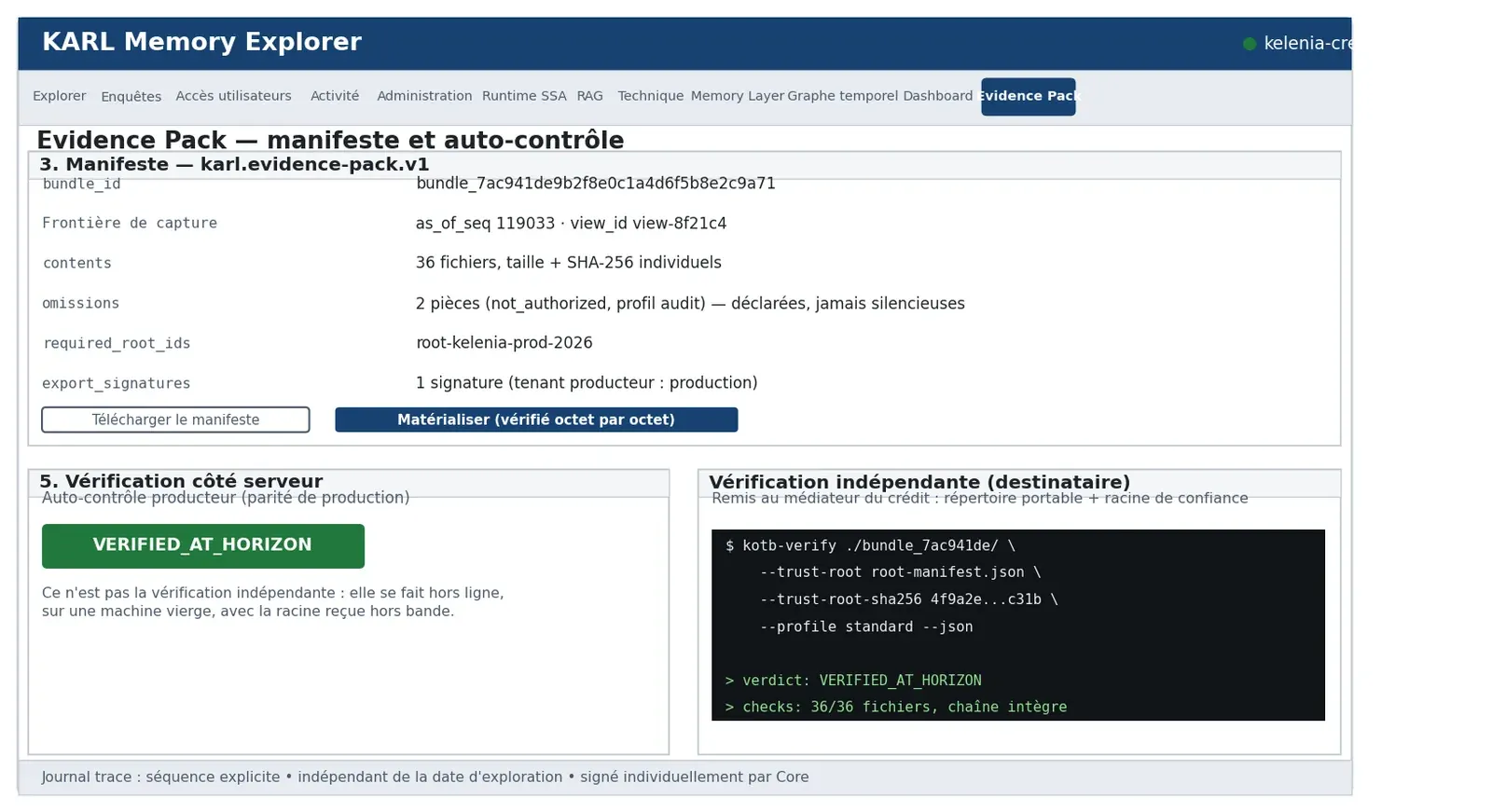Click Matérialiser (vérifié octet par octet)

(536, 420)
